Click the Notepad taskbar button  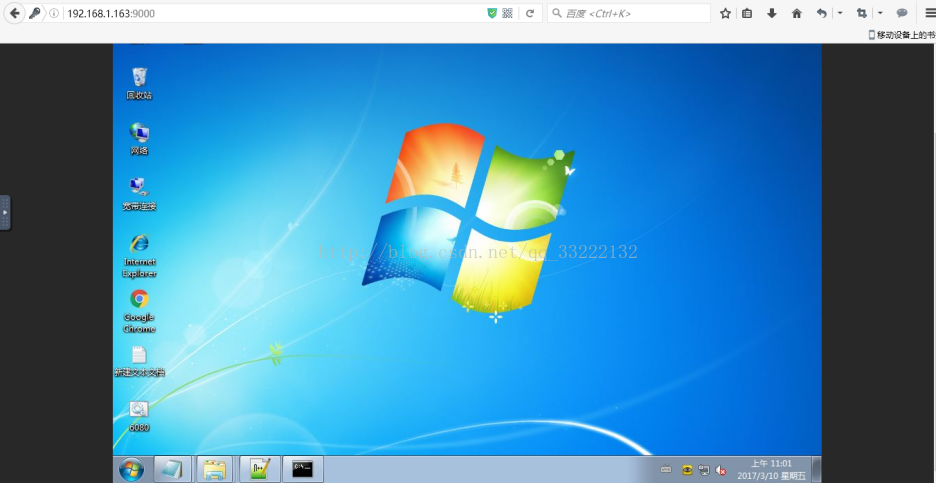point(173,469)
